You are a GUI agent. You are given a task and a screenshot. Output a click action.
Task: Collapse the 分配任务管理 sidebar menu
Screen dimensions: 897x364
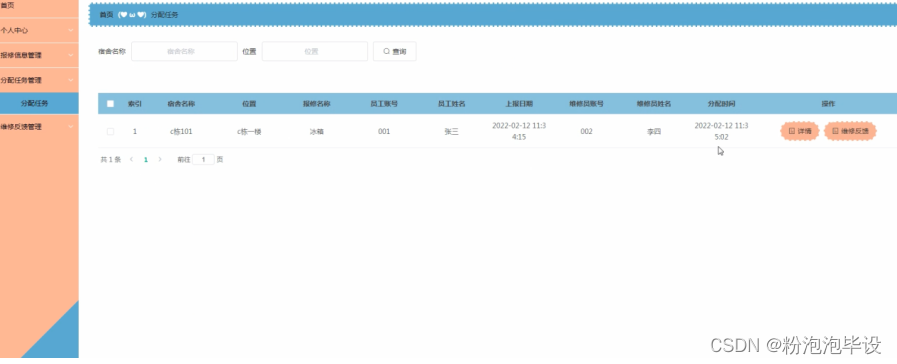point(39,80)
